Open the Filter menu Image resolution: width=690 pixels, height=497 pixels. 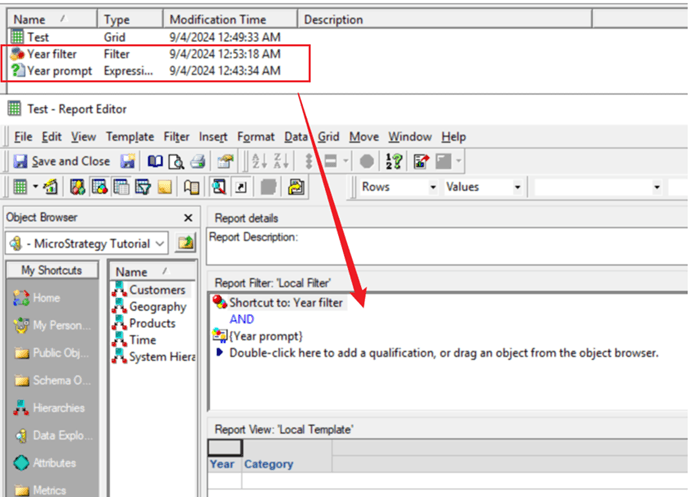[176, 136]
